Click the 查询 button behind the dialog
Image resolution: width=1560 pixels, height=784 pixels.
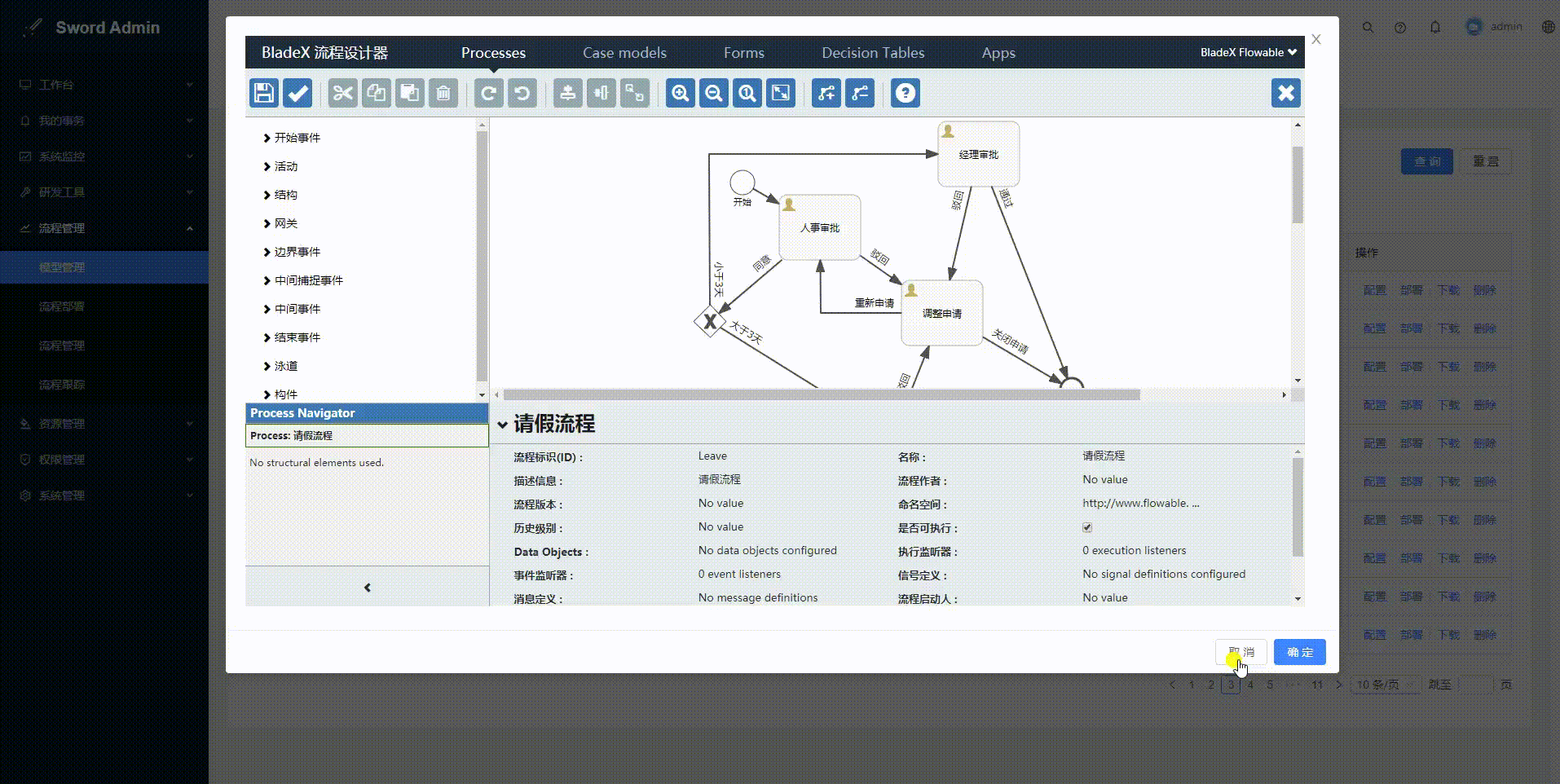pyautogui.click(x=1427, y=161)
